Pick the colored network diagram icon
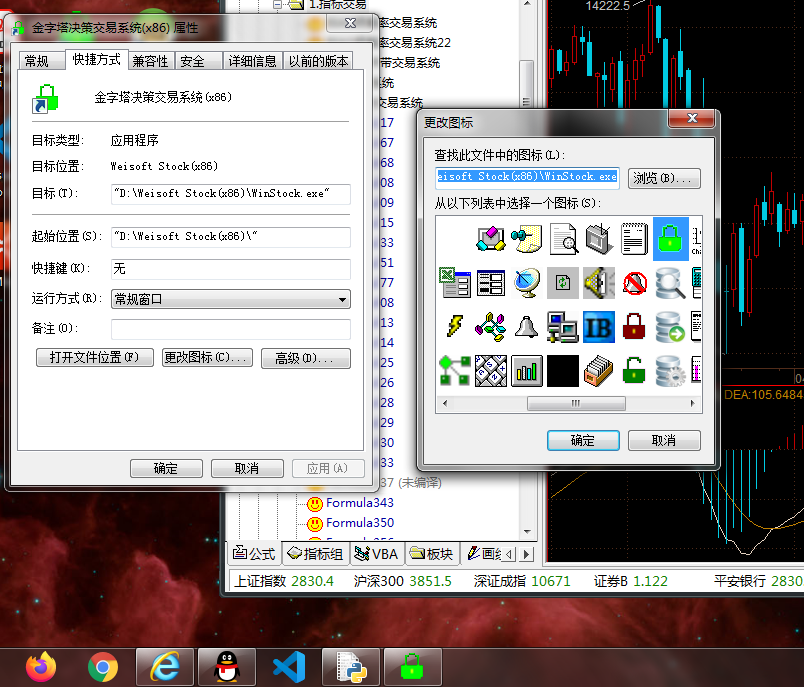This screenshot has height=687, width=804. click(491, 327)
